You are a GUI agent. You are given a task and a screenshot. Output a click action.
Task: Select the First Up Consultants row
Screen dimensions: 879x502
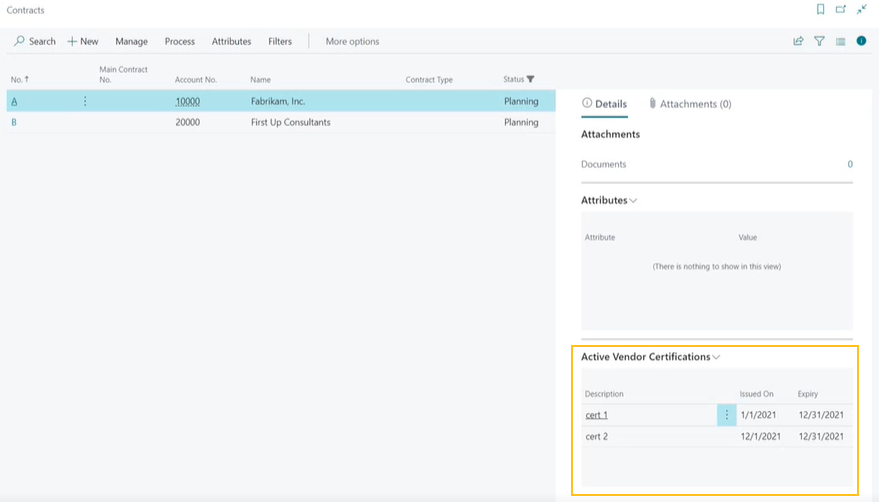coord(290,122)
